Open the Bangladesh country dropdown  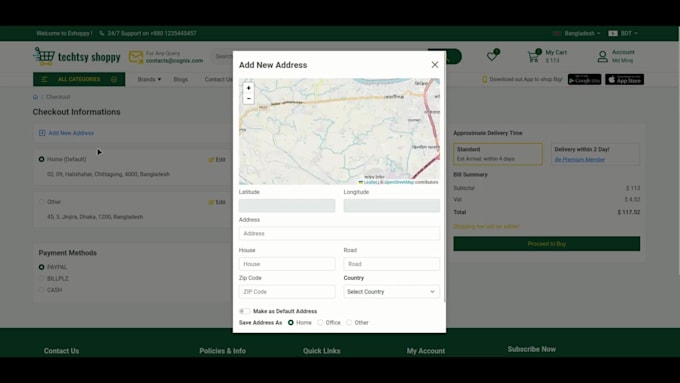[577, 33]
